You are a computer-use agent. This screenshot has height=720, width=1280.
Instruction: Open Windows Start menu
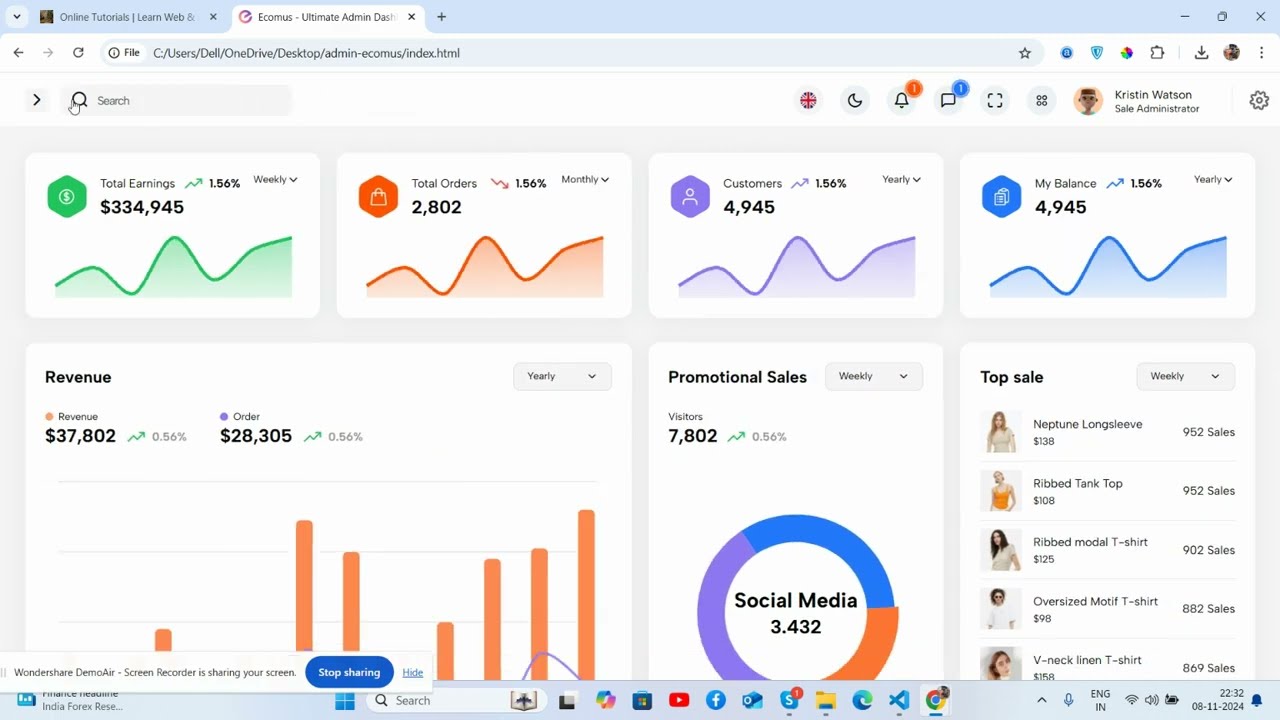(x=345, y=701)
